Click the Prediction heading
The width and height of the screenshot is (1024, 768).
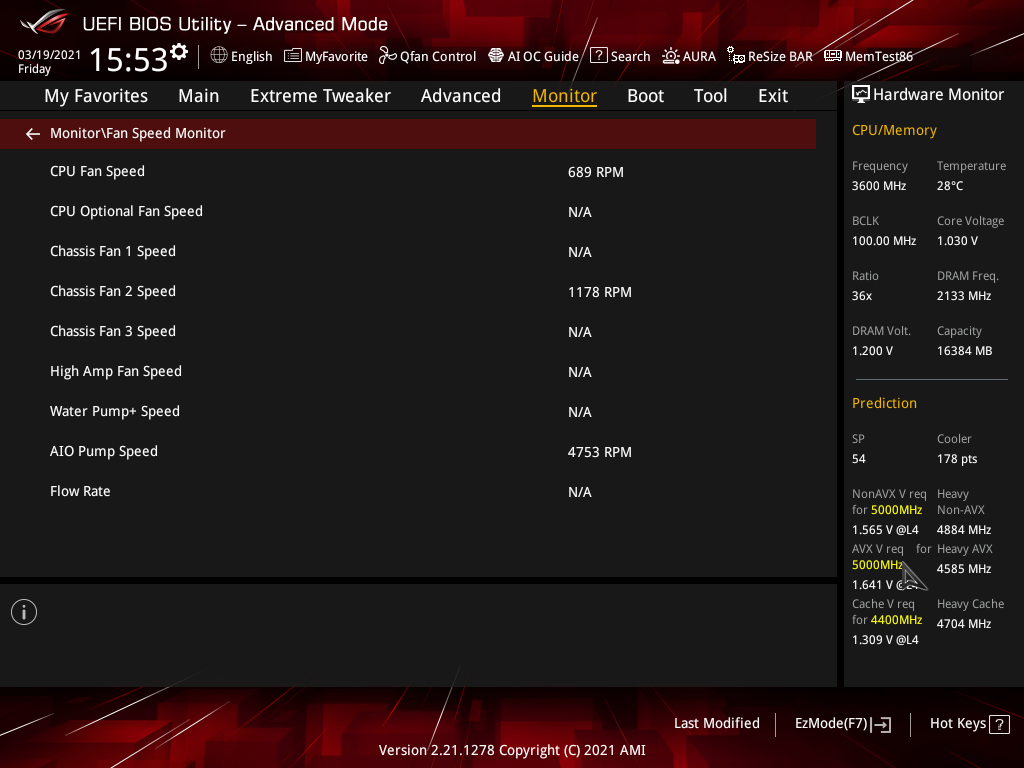[x=884, y=403]
